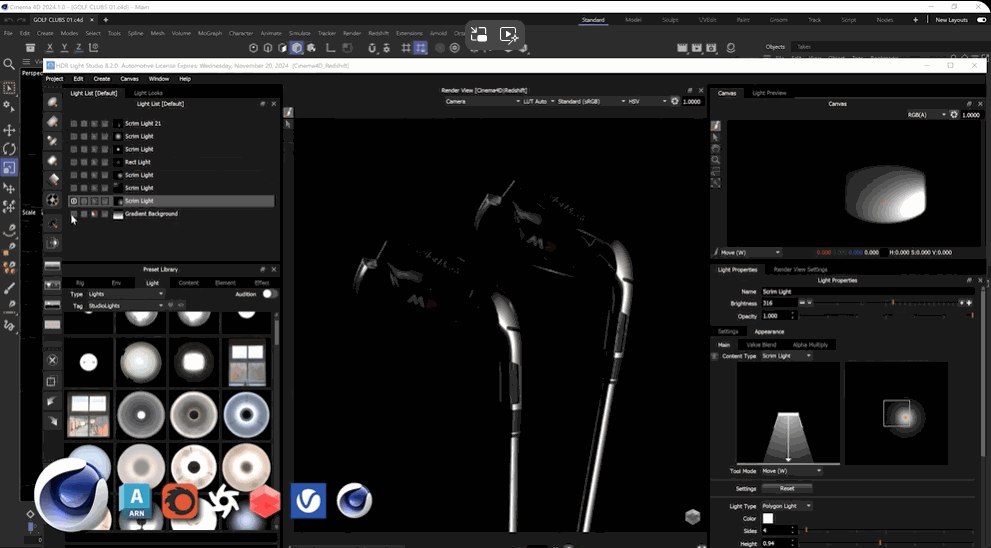Screen dimensions: 991x548
Task: Click the render to picture viewer clapper icon
Action: [696, 47]
